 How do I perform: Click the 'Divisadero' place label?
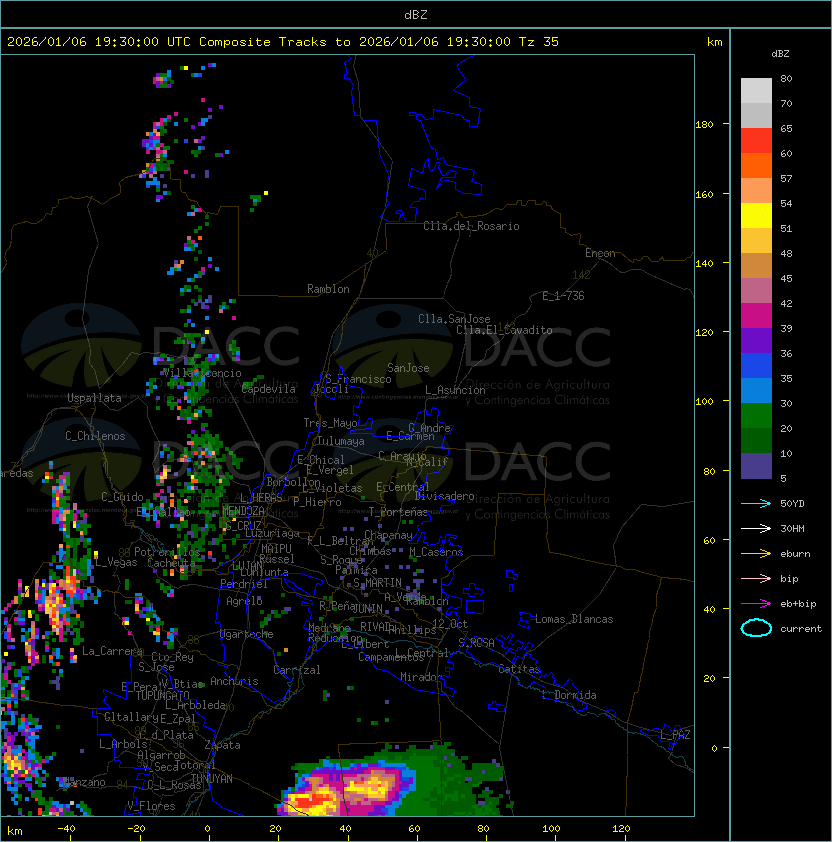(444, 496)
